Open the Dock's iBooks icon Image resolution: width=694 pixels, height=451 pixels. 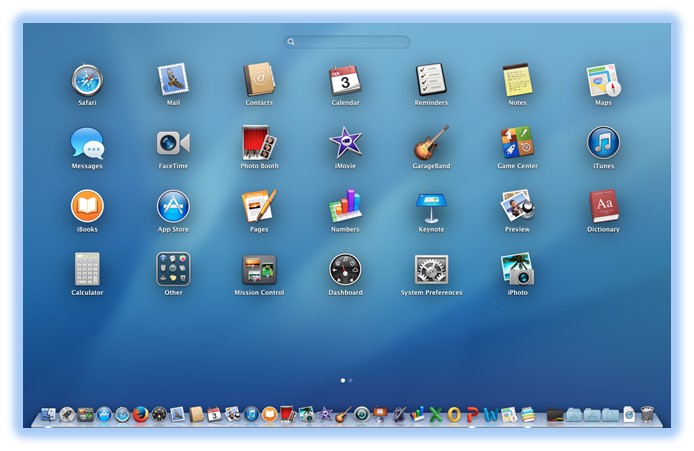(269, 415)
